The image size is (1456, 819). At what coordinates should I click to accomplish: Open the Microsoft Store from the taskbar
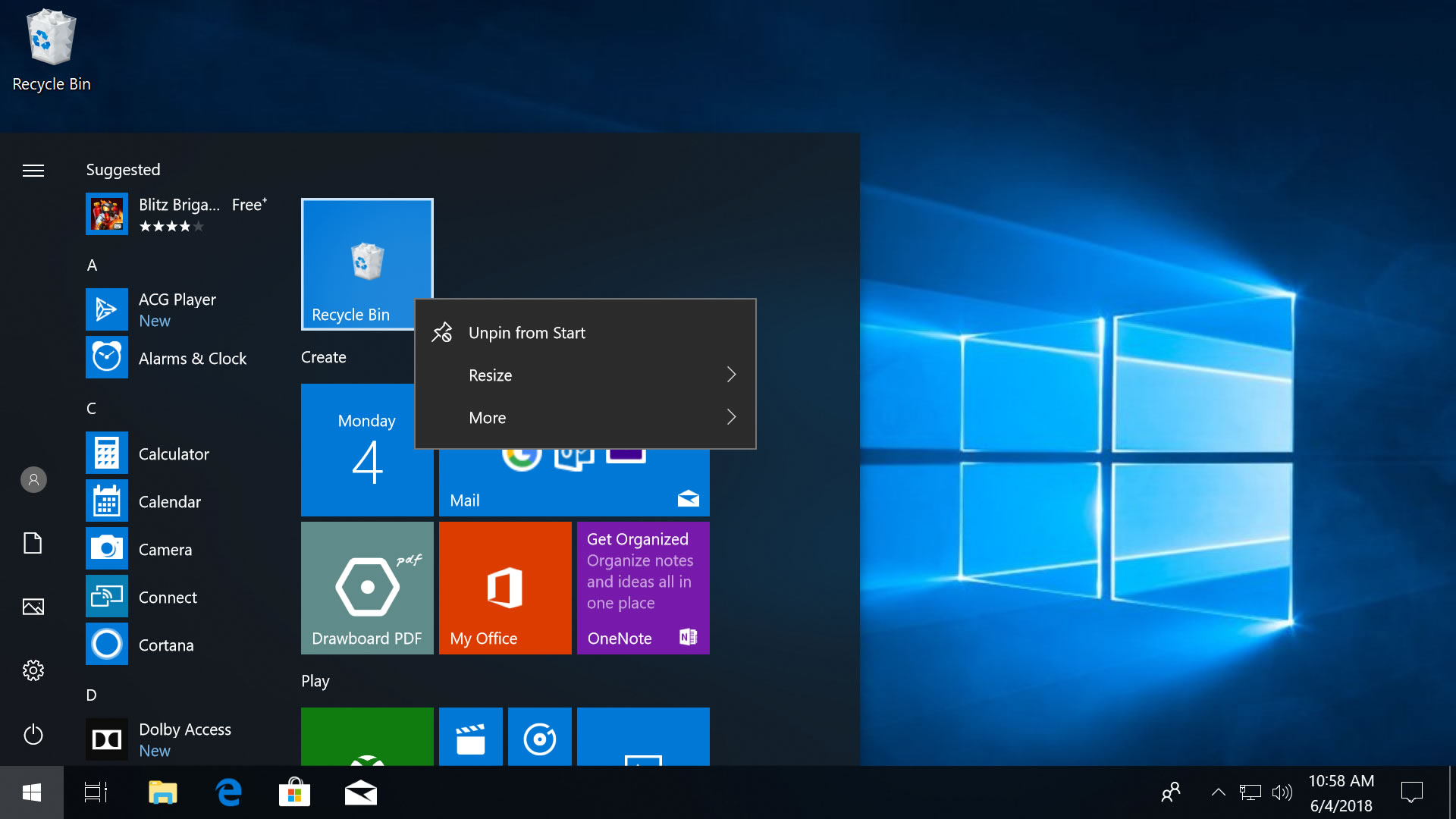coord(294,792)
